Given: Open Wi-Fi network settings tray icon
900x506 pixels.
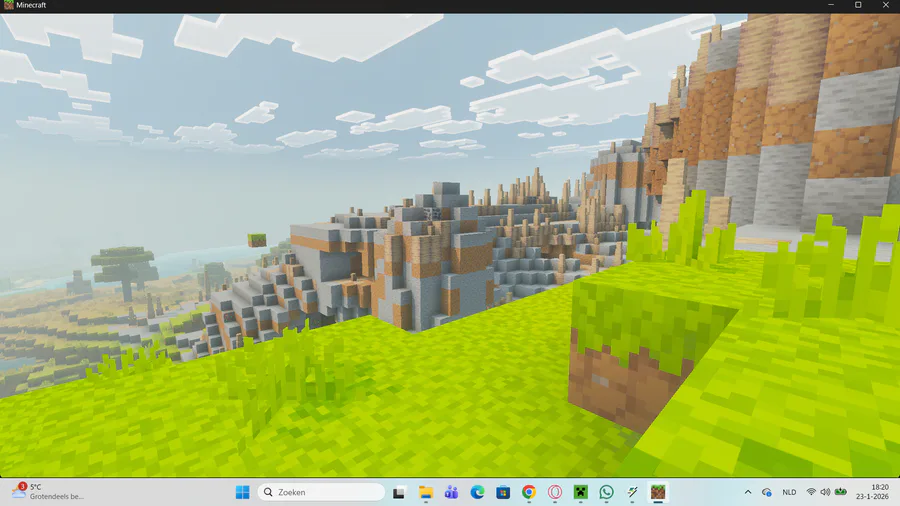Looking at the screenshot, I should tap(811, 492).
